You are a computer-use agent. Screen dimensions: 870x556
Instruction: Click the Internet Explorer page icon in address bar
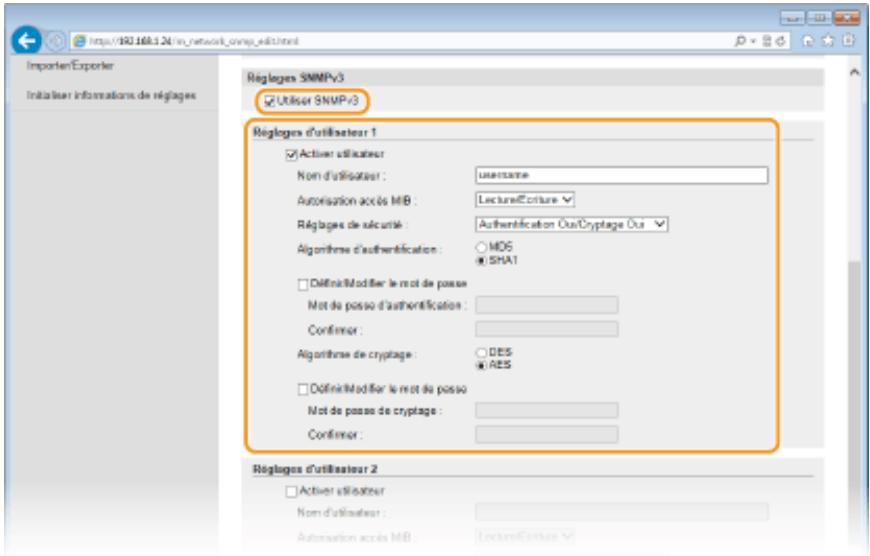[80, 41]
